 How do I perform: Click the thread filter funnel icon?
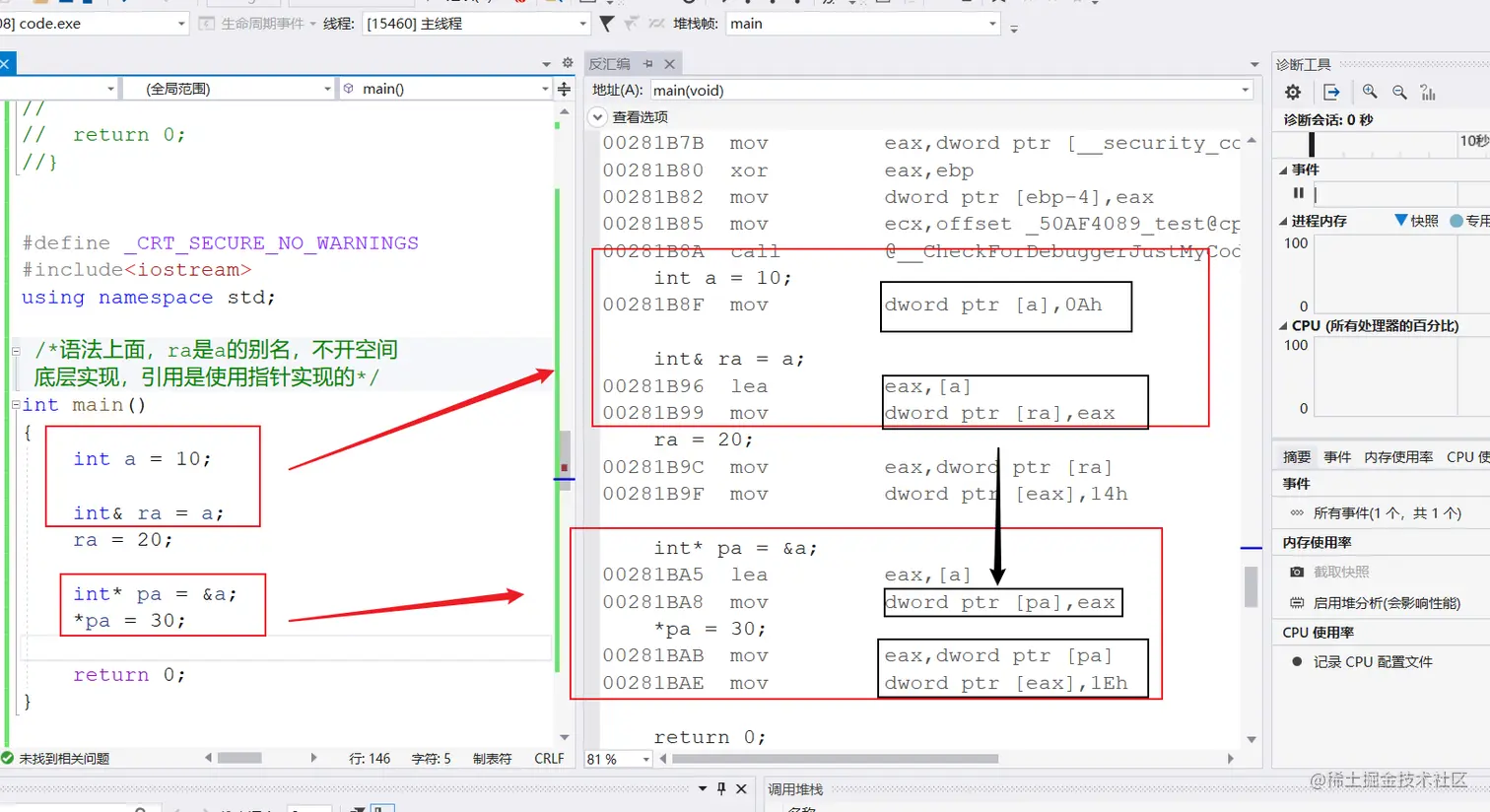(x=607, y=23)
